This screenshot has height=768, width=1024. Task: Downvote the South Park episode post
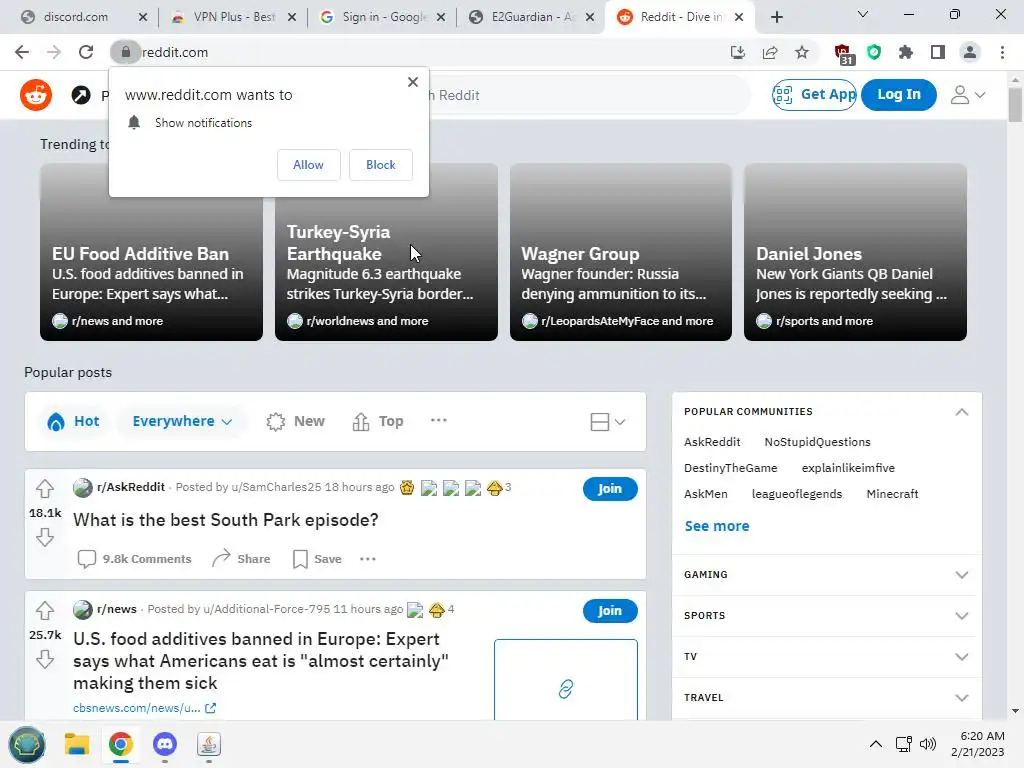pos(44,537)
